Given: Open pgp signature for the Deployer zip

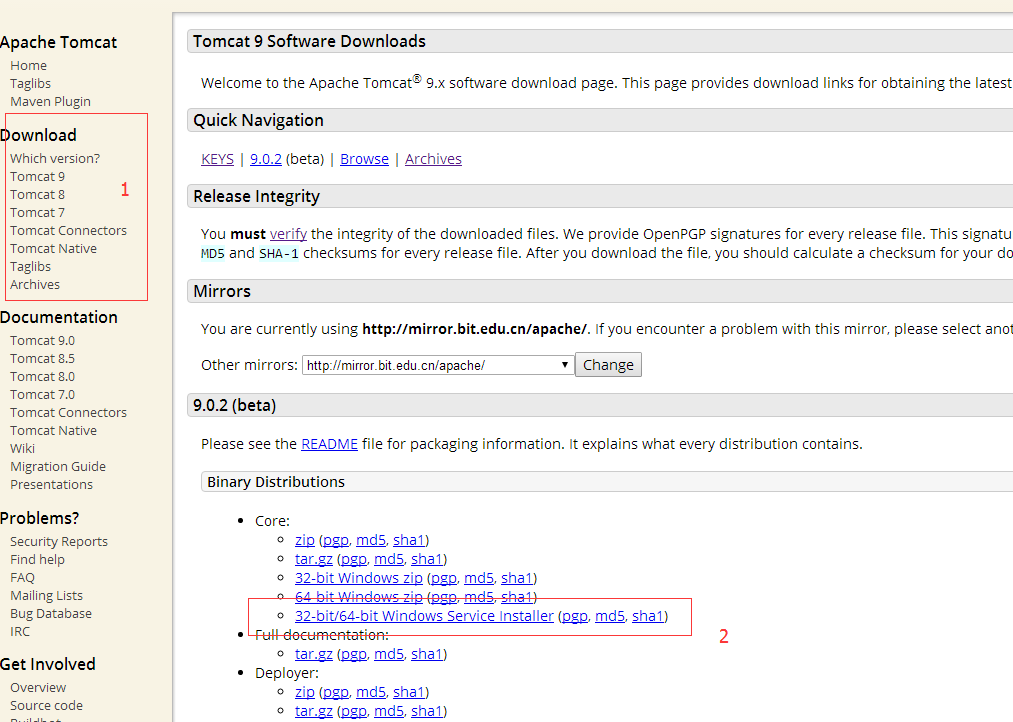Looking at the screenshot, I should 335,692.
